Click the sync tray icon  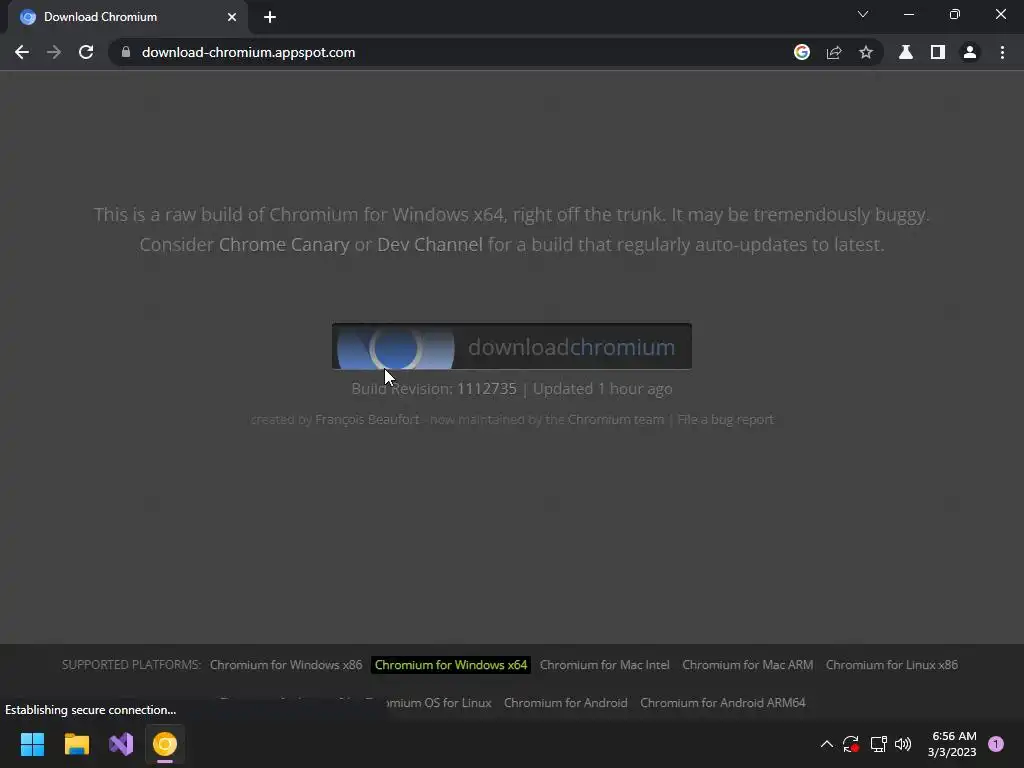coord(851,744)
